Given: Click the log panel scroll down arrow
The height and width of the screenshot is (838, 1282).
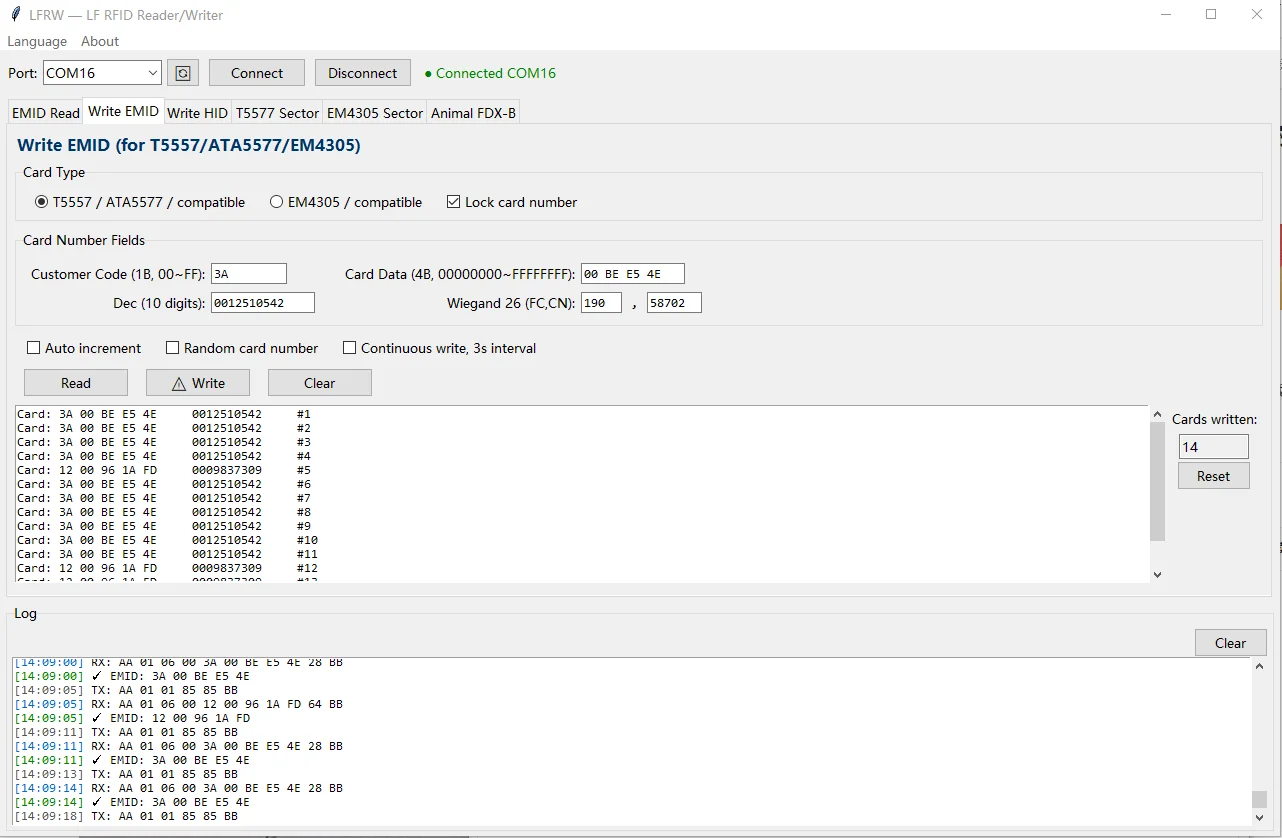Looking at the screenshot, I should [x=1259, y=817].
